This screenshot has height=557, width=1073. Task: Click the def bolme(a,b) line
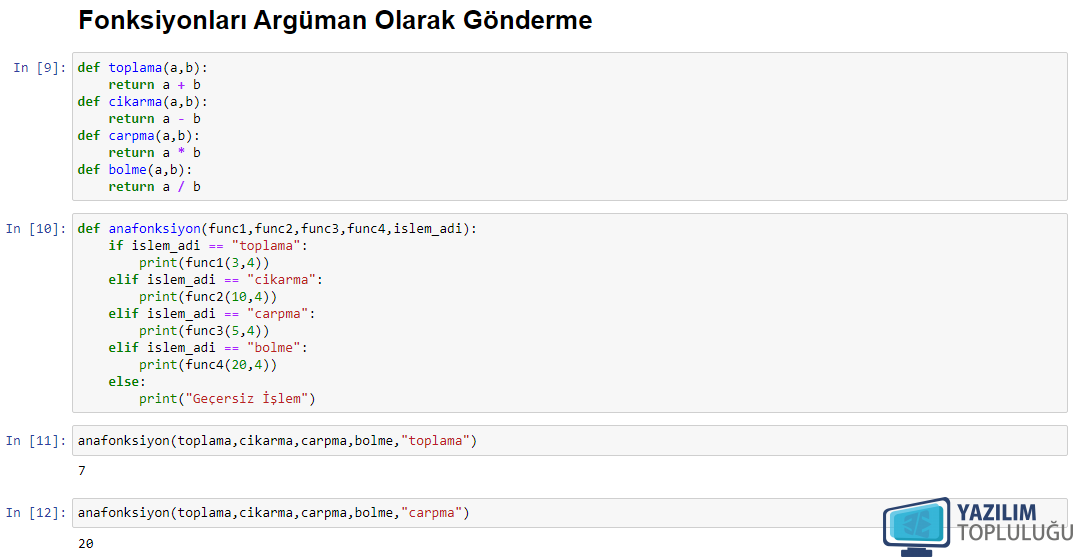(135, 170)
